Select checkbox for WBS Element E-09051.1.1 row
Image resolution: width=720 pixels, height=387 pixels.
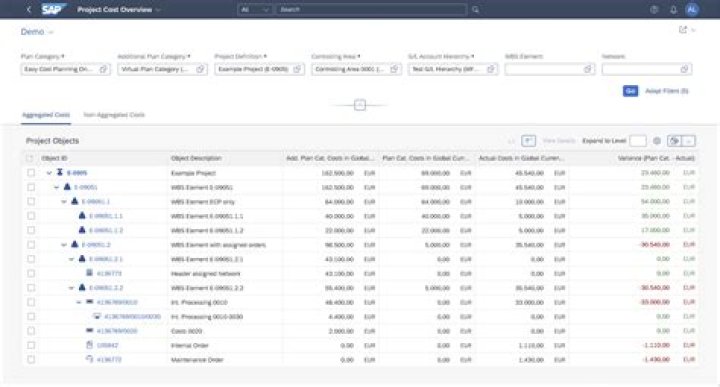click(31, 216)
